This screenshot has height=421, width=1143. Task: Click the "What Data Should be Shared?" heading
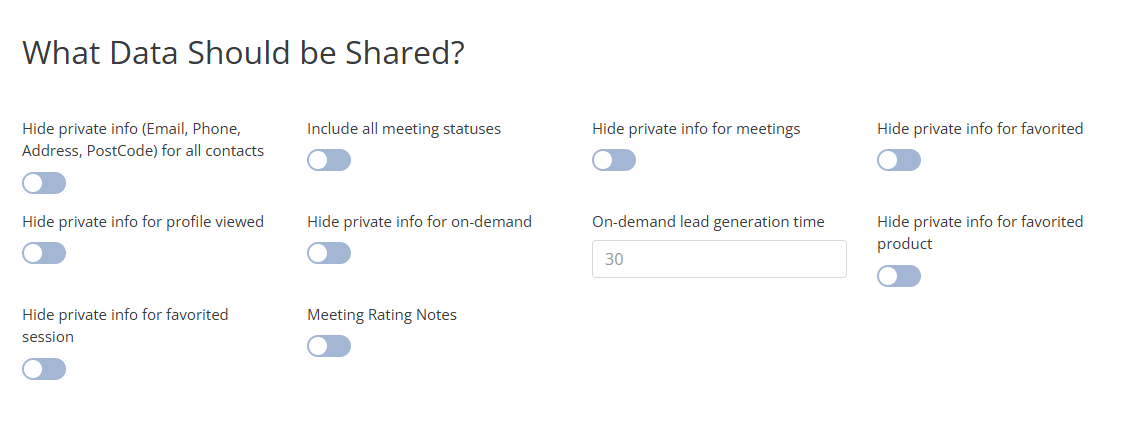(243, 53)
